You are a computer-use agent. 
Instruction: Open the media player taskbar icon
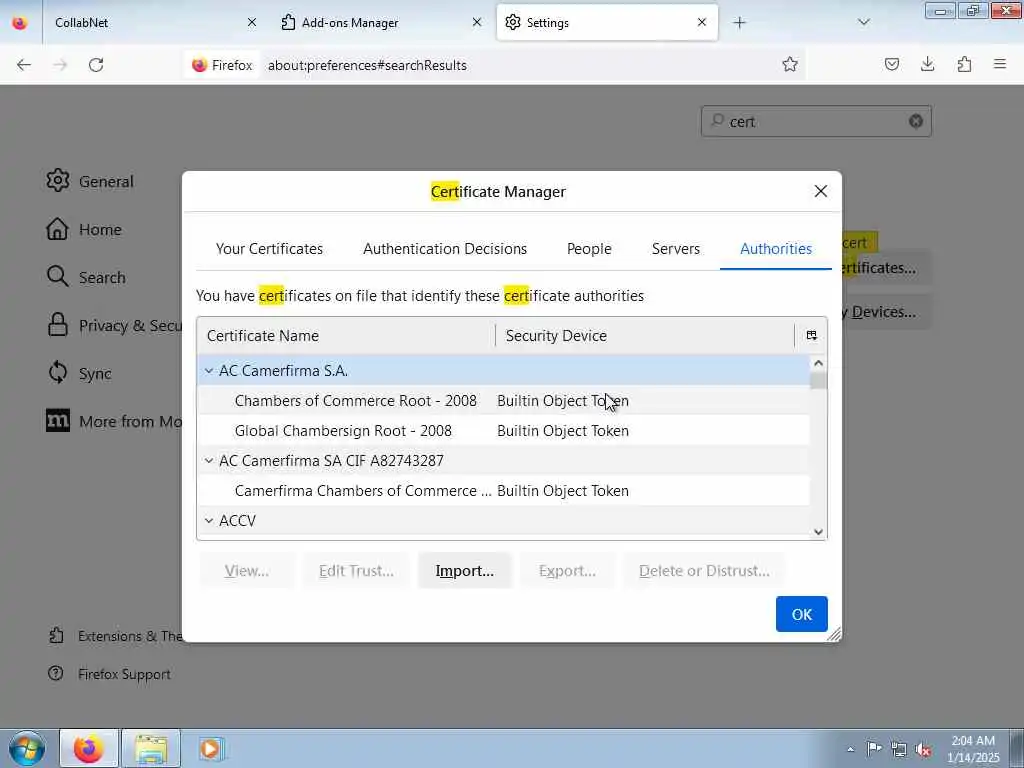tap(211, 749)
